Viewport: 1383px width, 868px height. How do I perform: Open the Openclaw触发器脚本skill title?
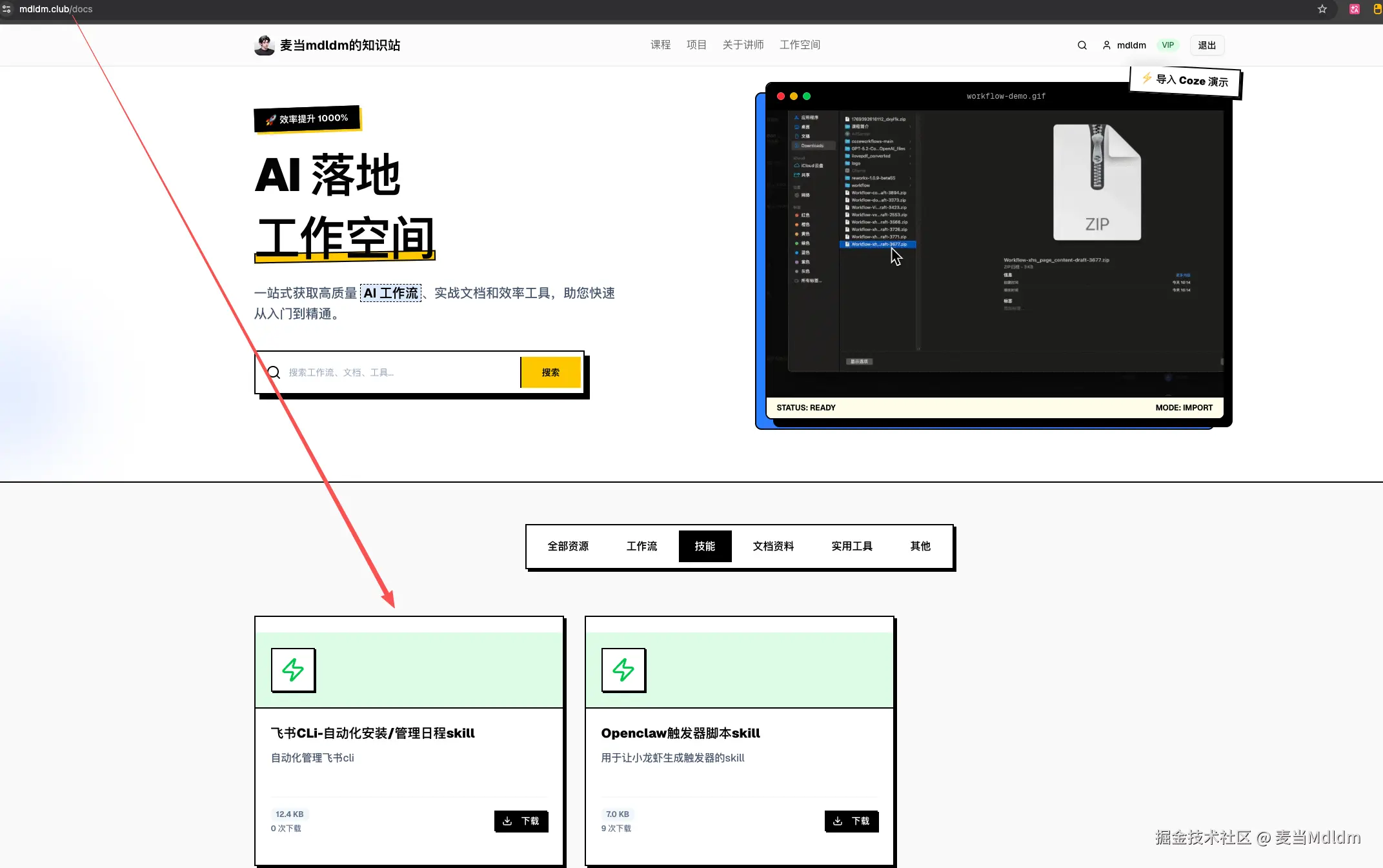point(680,733)
